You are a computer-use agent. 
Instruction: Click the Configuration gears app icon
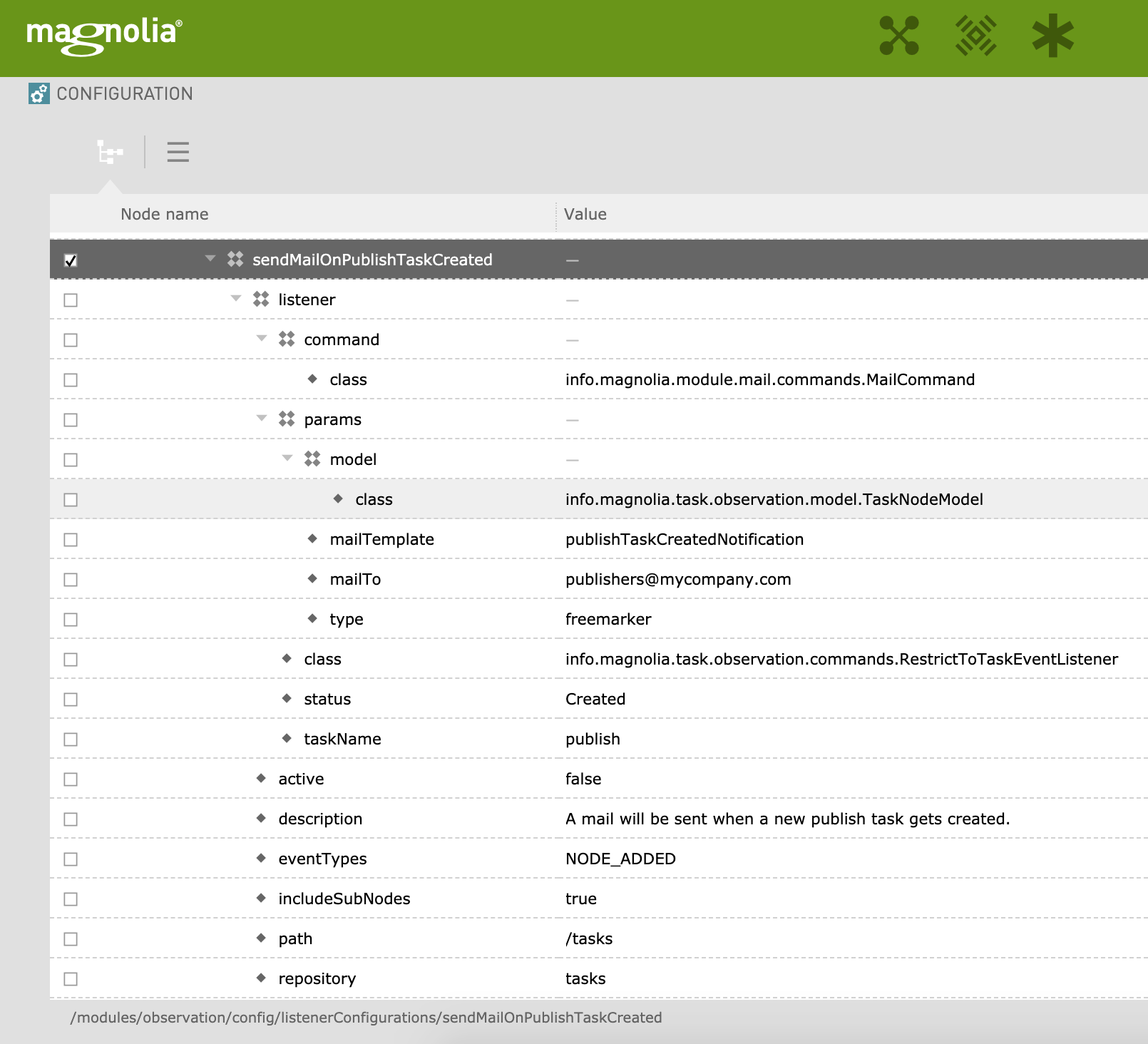click(x=38, y=93)
